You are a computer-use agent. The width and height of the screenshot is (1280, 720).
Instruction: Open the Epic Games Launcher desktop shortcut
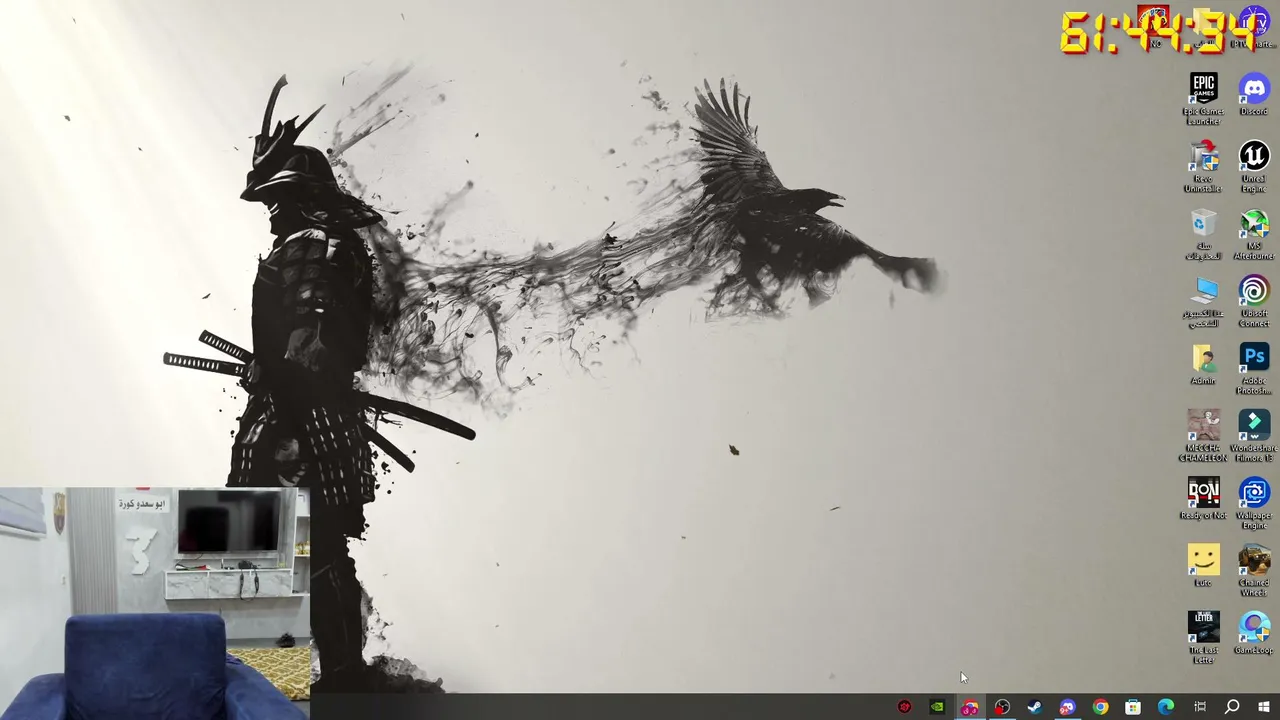point(1203,98)
